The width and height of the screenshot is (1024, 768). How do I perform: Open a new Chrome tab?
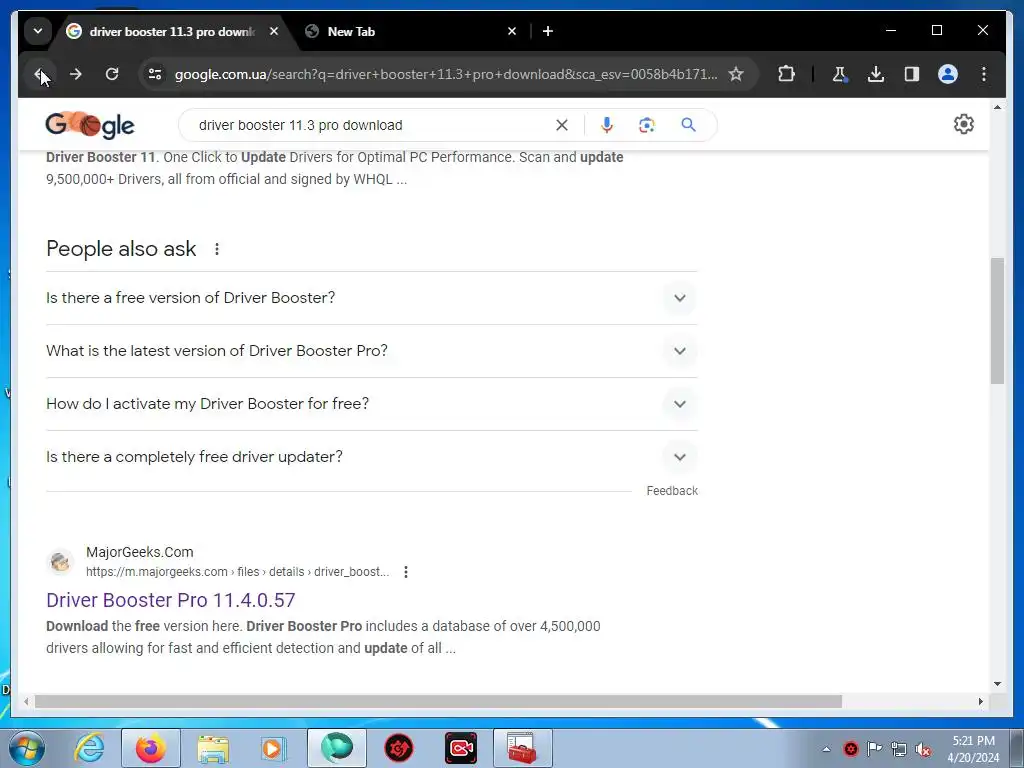pyautogui.click(x=548, y=31)
